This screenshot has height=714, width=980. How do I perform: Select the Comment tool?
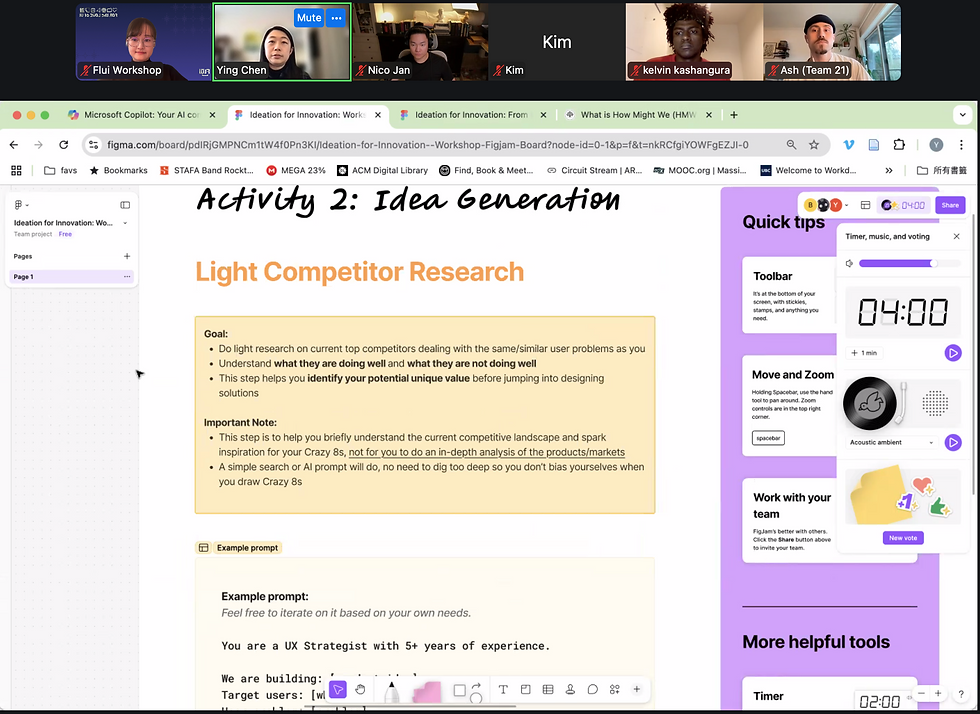tap(592, 689)
